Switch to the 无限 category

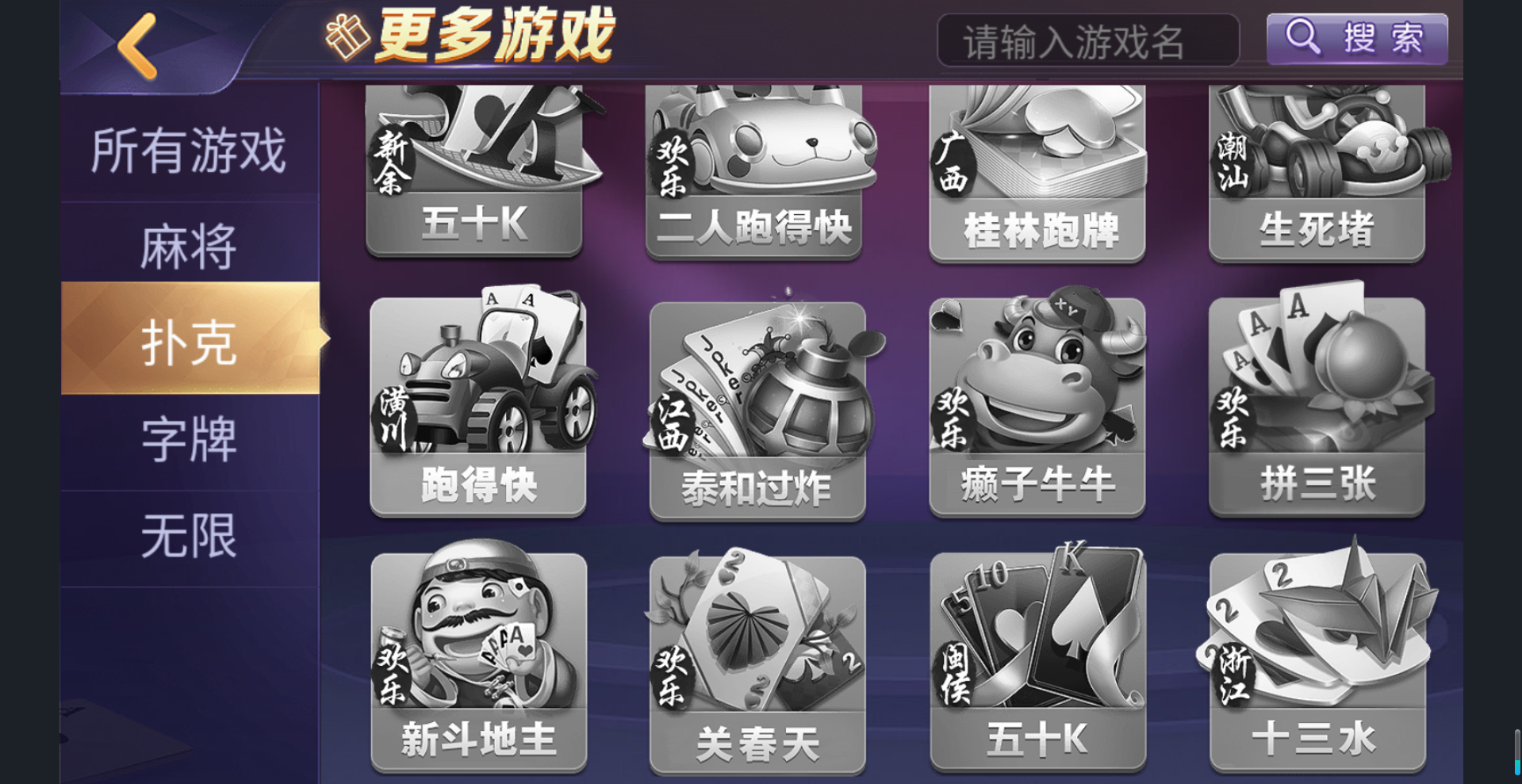click(x=190, y=536)
